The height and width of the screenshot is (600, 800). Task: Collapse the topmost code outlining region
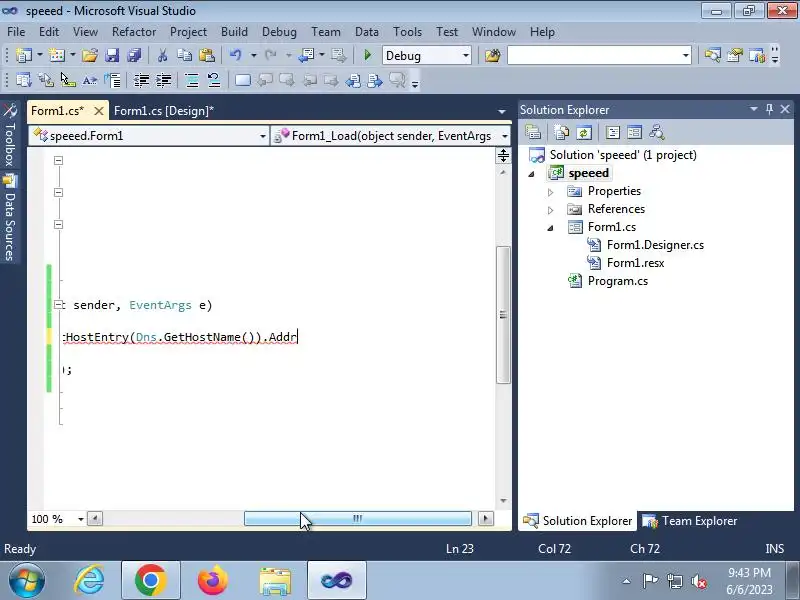click(59, 160)
